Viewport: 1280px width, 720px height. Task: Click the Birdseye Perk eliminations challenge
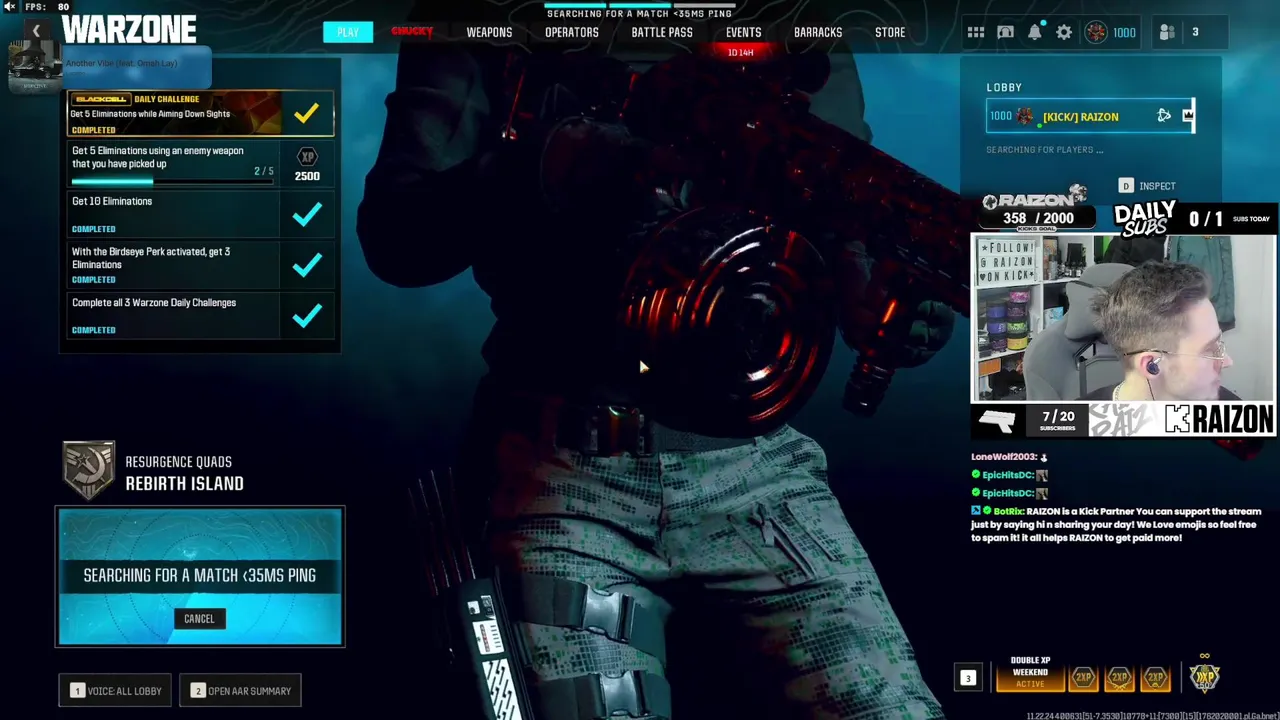200,265
